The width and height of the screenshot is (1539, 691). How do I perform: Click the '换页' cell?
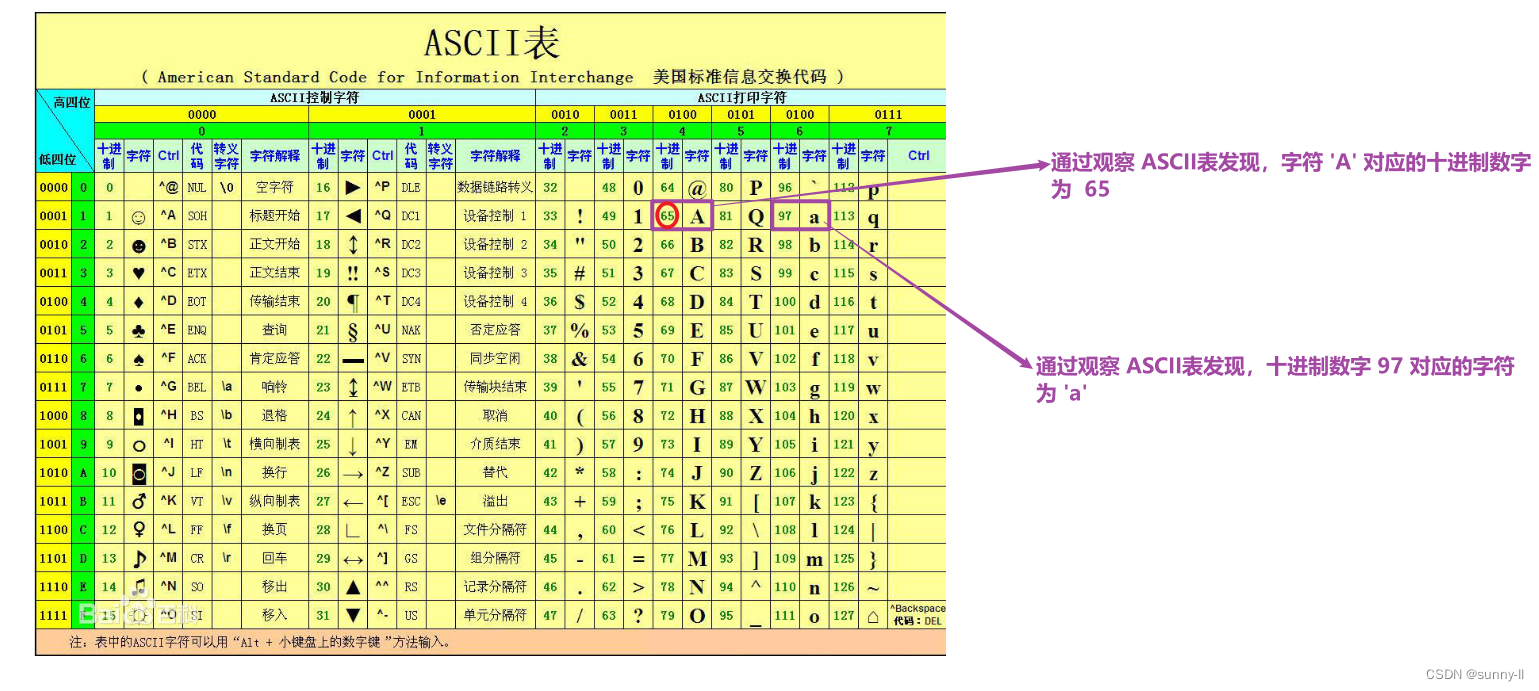[x=274, y=529]
